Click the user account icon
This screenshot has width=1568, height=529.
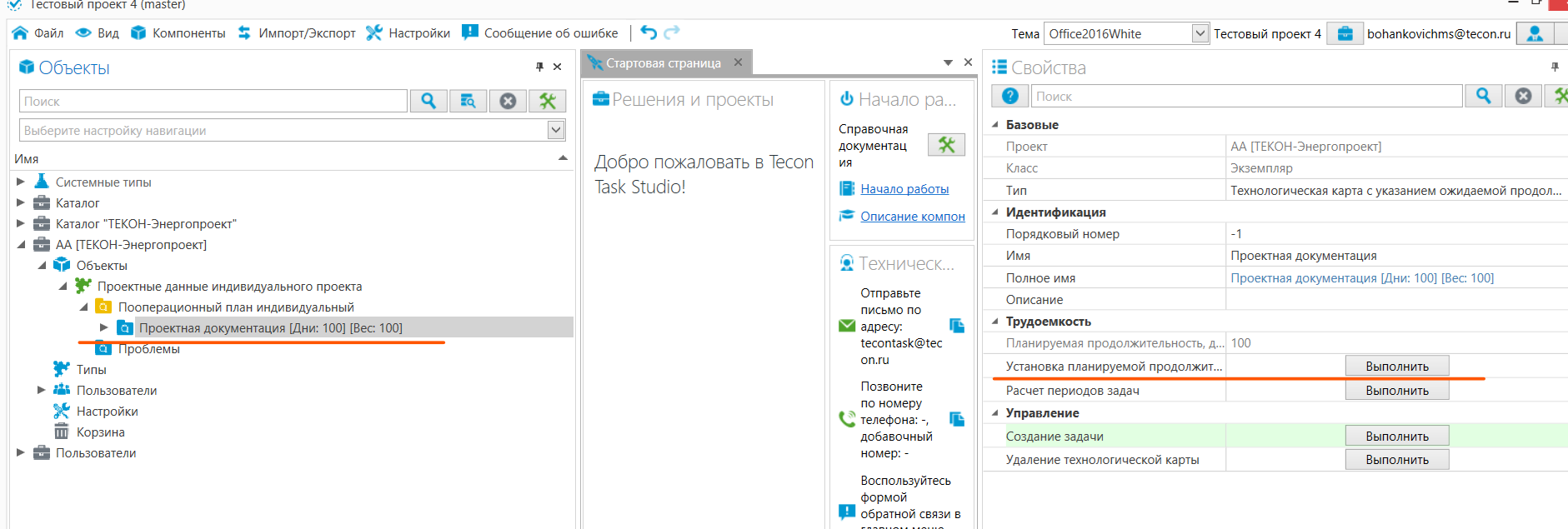click(1535, 33)
